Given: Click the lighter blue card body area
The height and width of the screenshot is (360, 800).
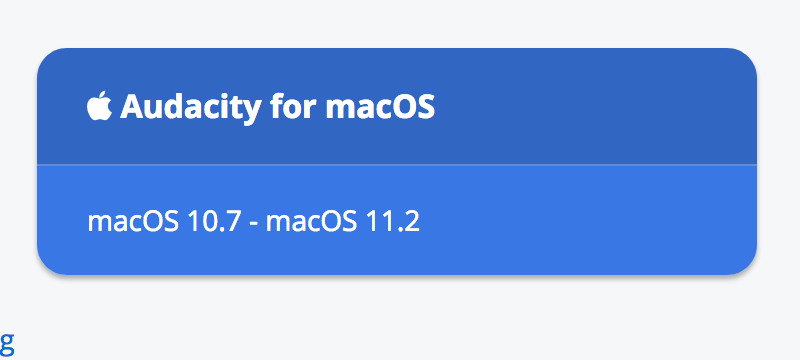Looking at the screenshot, I should [x=397, y=220].
